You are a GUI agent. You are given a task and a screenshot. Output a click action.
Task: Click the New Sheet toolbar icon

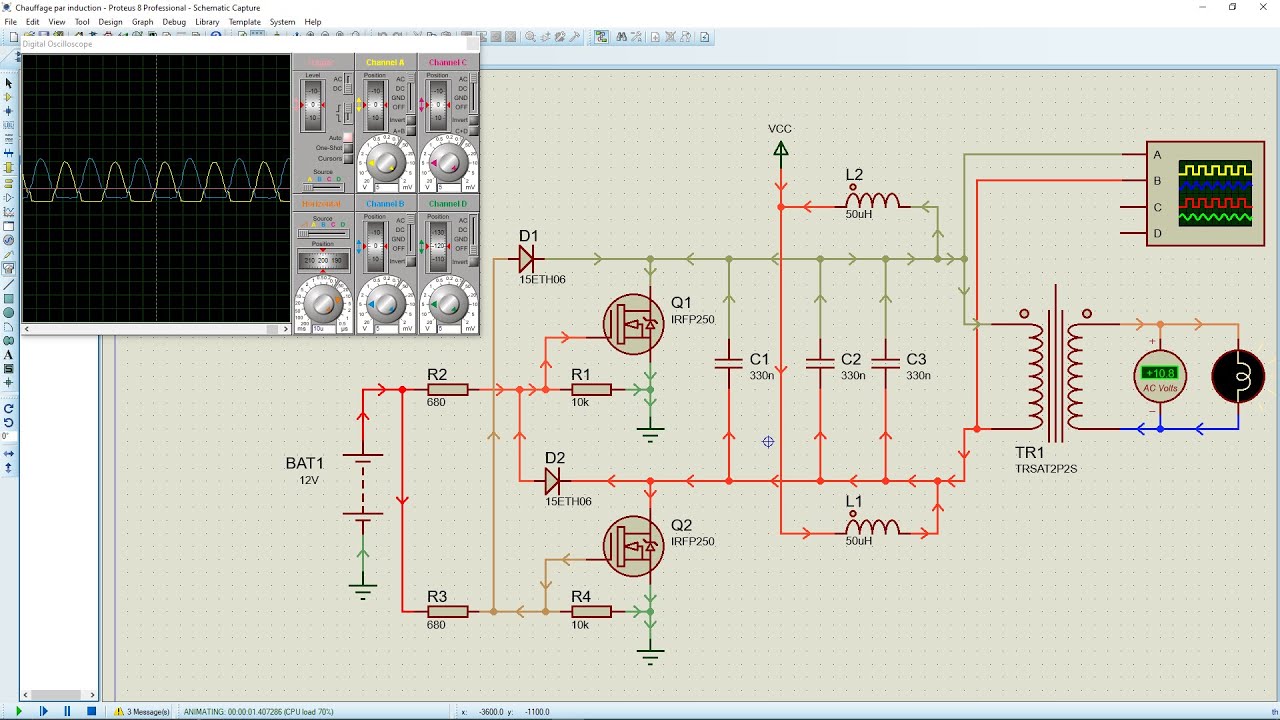tap(655, 37)
